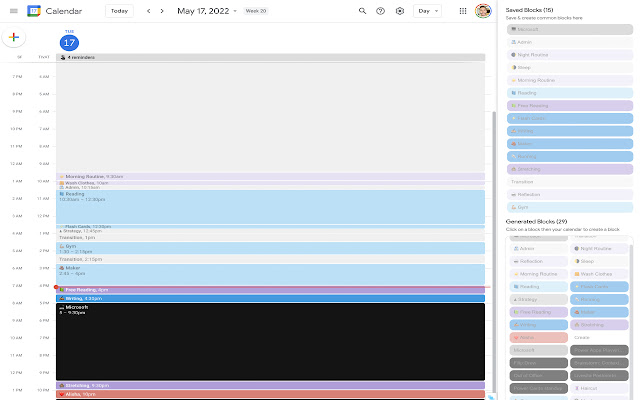
Task: Click the Week 20 badge
Action: coord(256,11)
